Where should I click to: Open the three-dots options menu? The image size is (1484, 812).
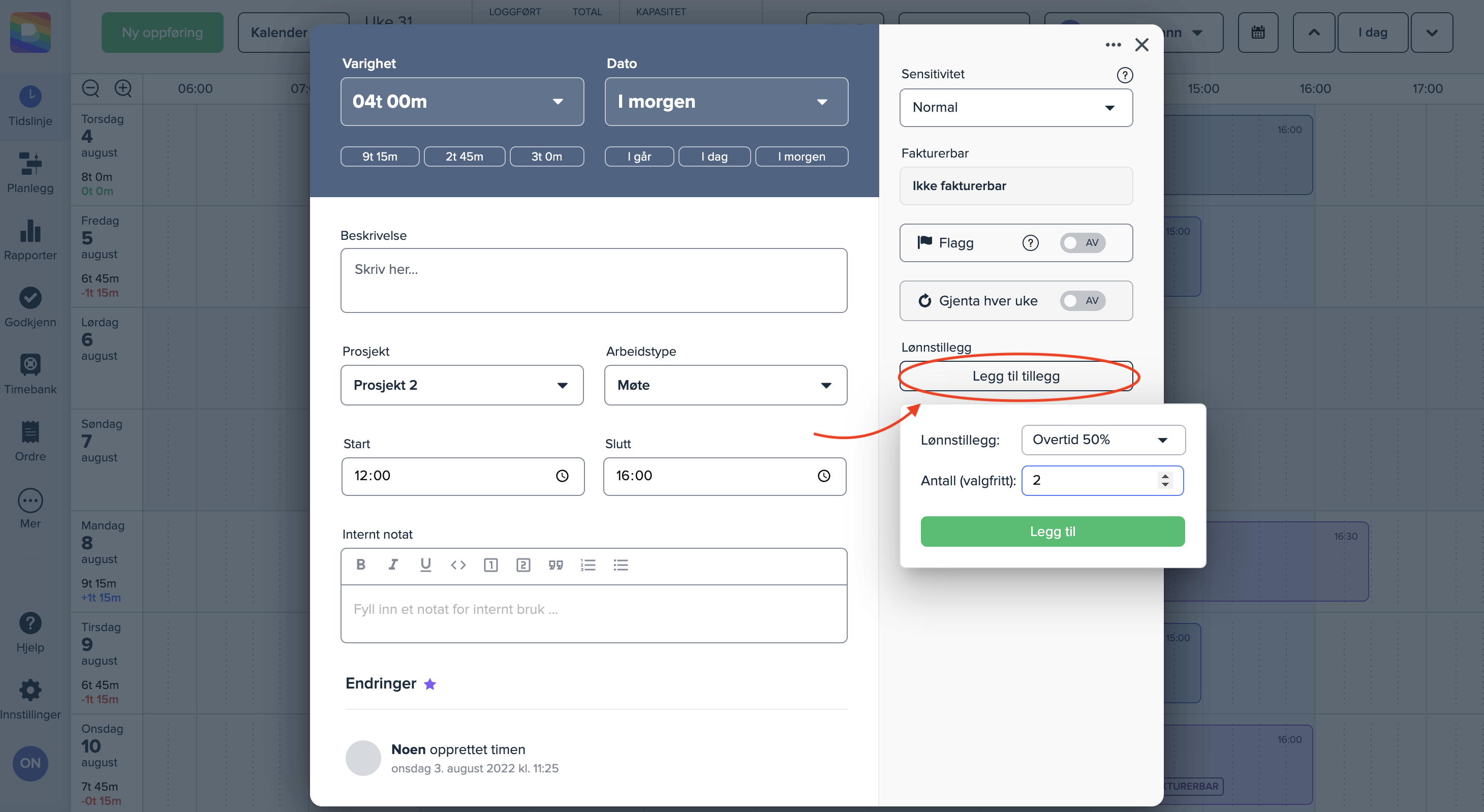pyautogui.click(x=1113, y=45)
